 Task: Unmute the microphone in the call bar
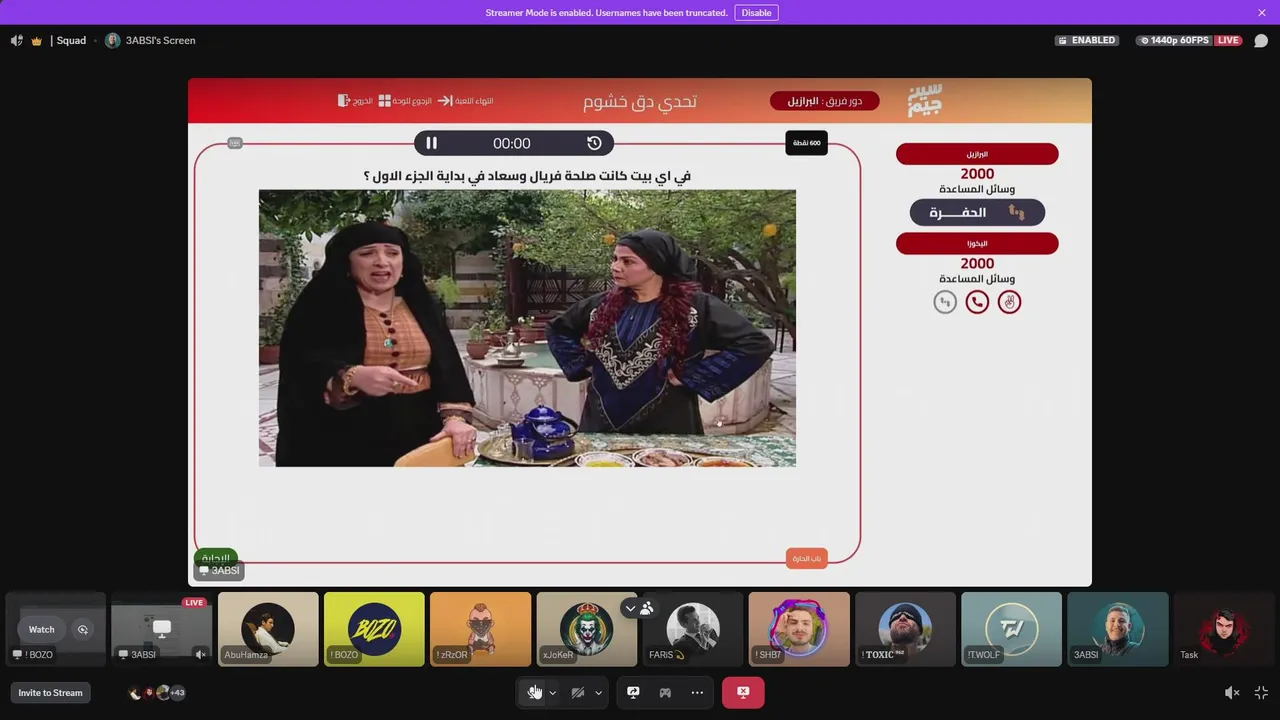point(535,692)
